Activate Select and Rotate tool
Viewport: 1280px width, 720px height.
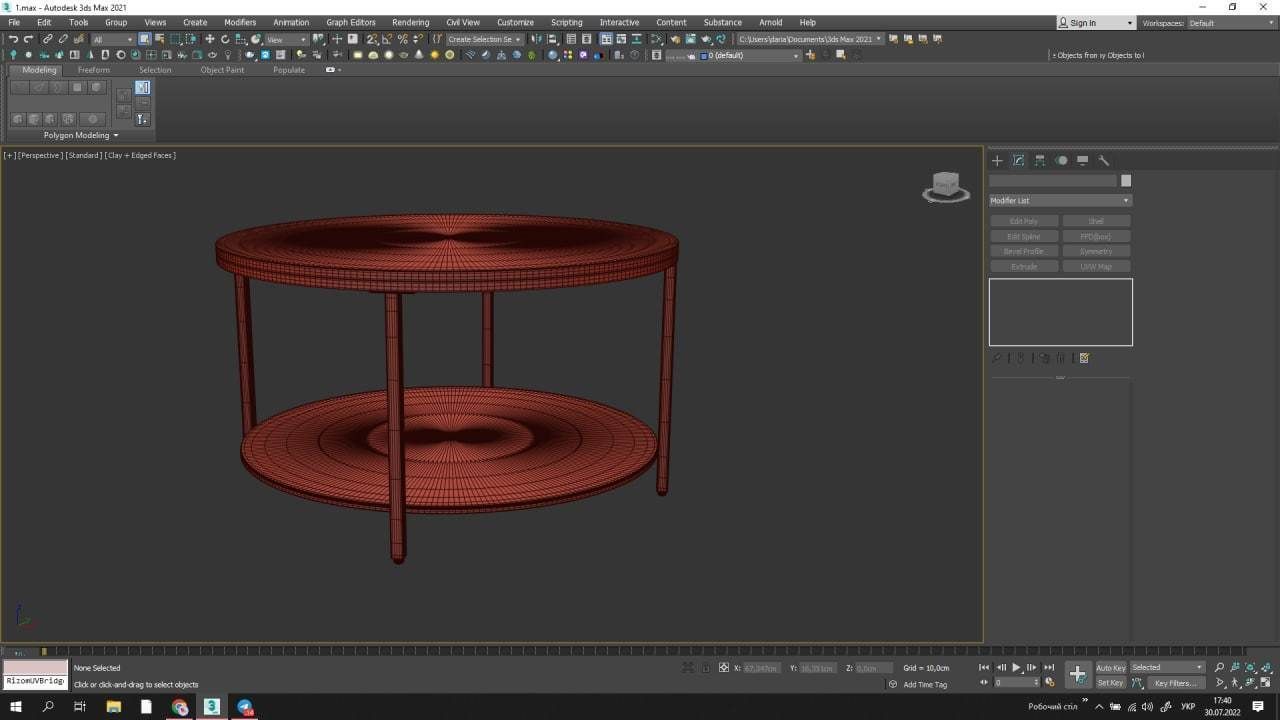(225, 39)
